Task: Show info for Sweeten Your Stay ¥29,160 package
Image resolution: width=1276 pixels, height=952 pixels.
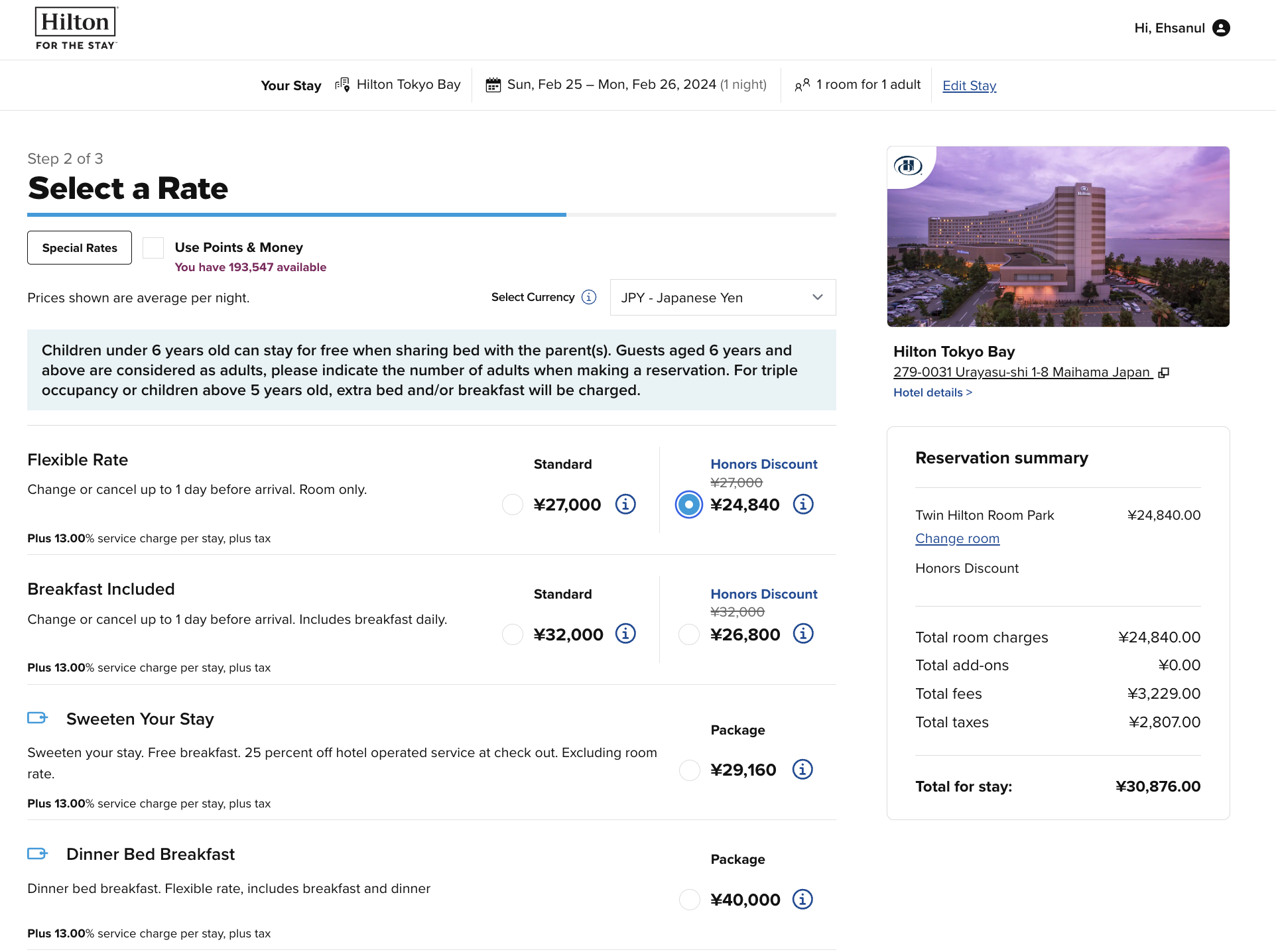Action: 802,770
